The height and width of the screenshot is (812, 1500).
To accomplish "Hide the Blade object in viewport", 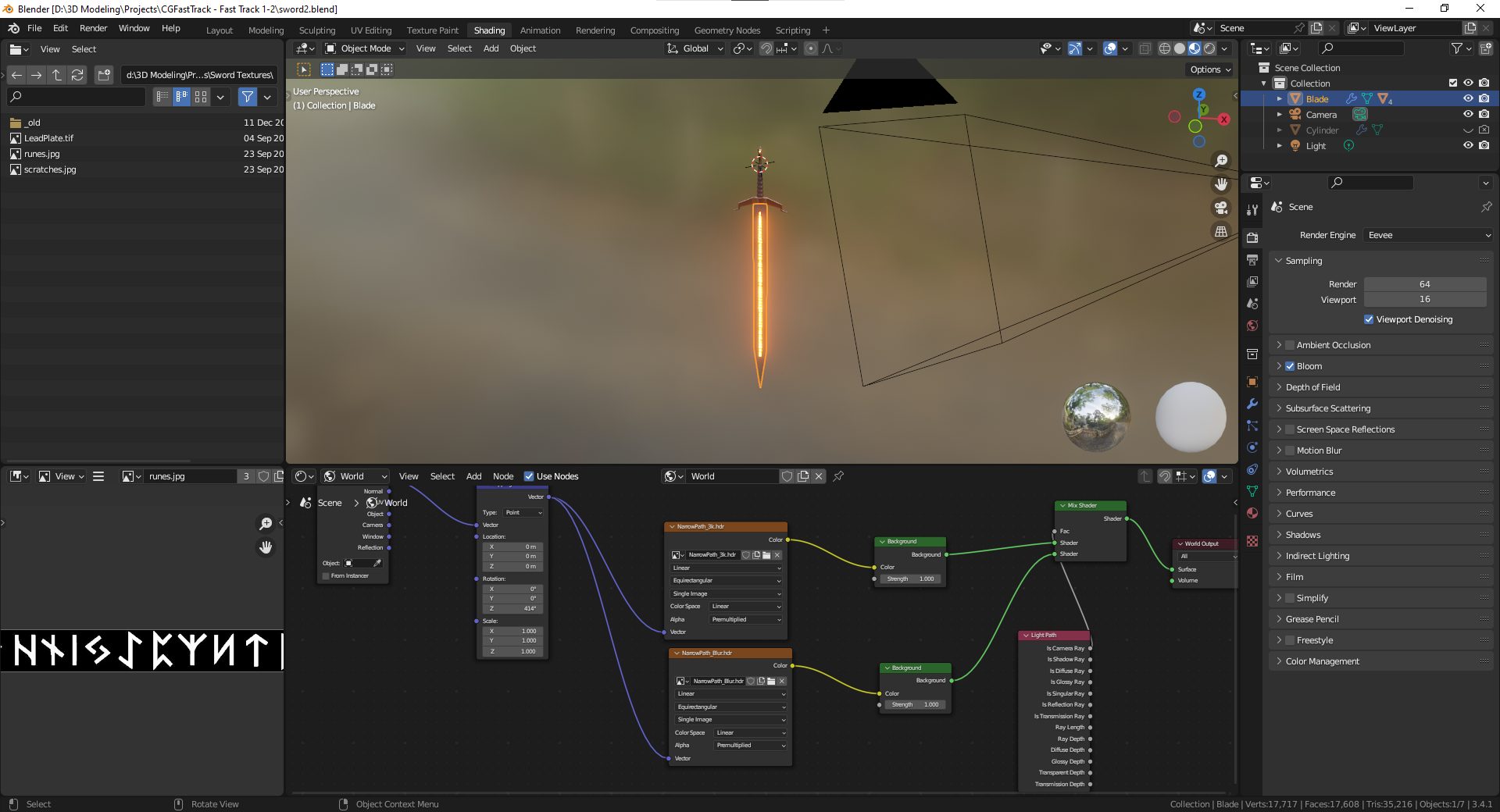I will (1468, 99).
